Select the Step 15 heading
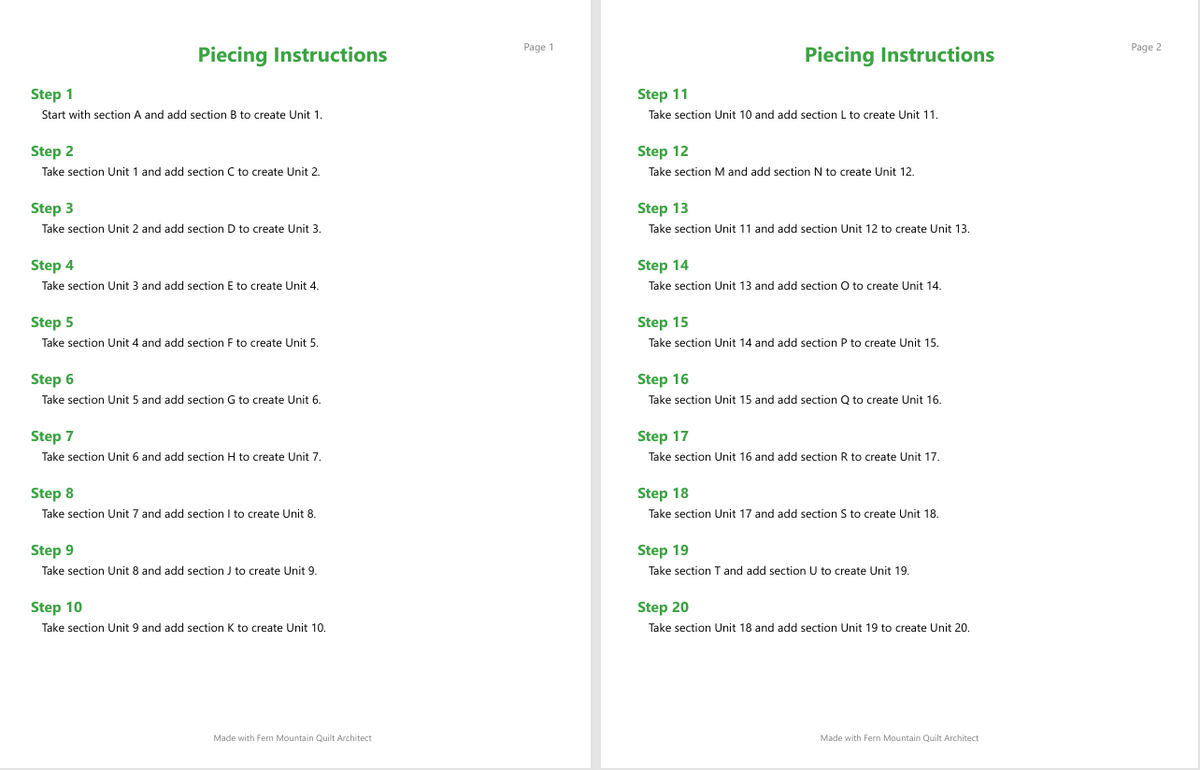This screenshot has width=1200, height=770. (x=663, y=322)
